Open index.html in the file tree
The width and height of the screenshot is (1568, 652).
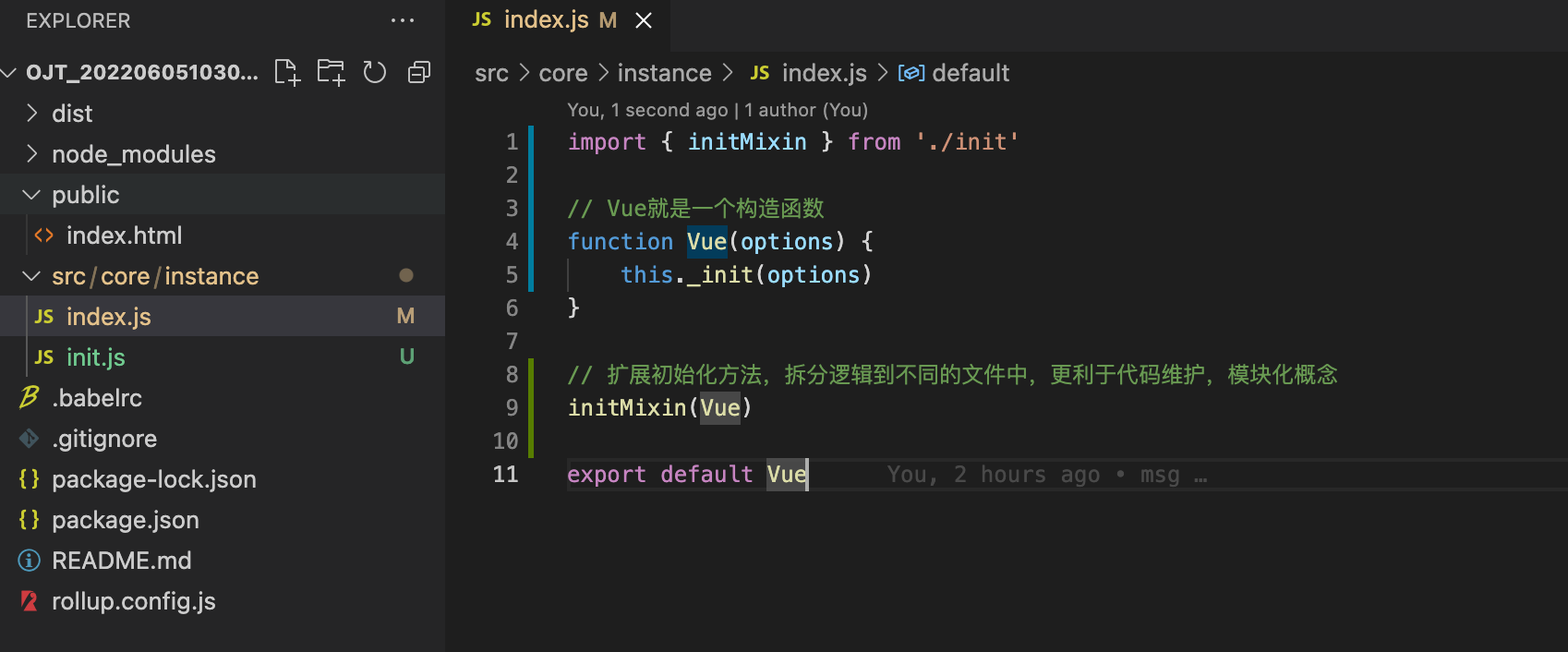[124, 235]
